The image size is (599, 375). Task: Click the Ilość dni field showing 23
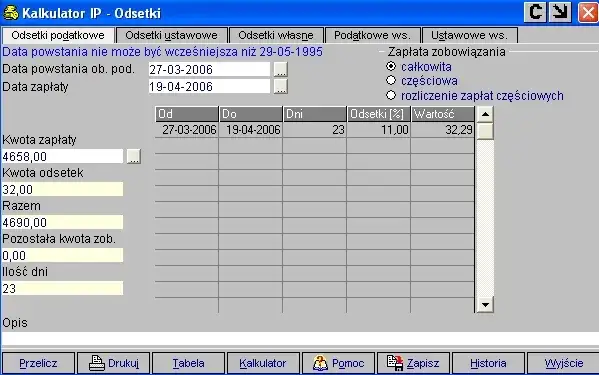click(x=63, y=288)
